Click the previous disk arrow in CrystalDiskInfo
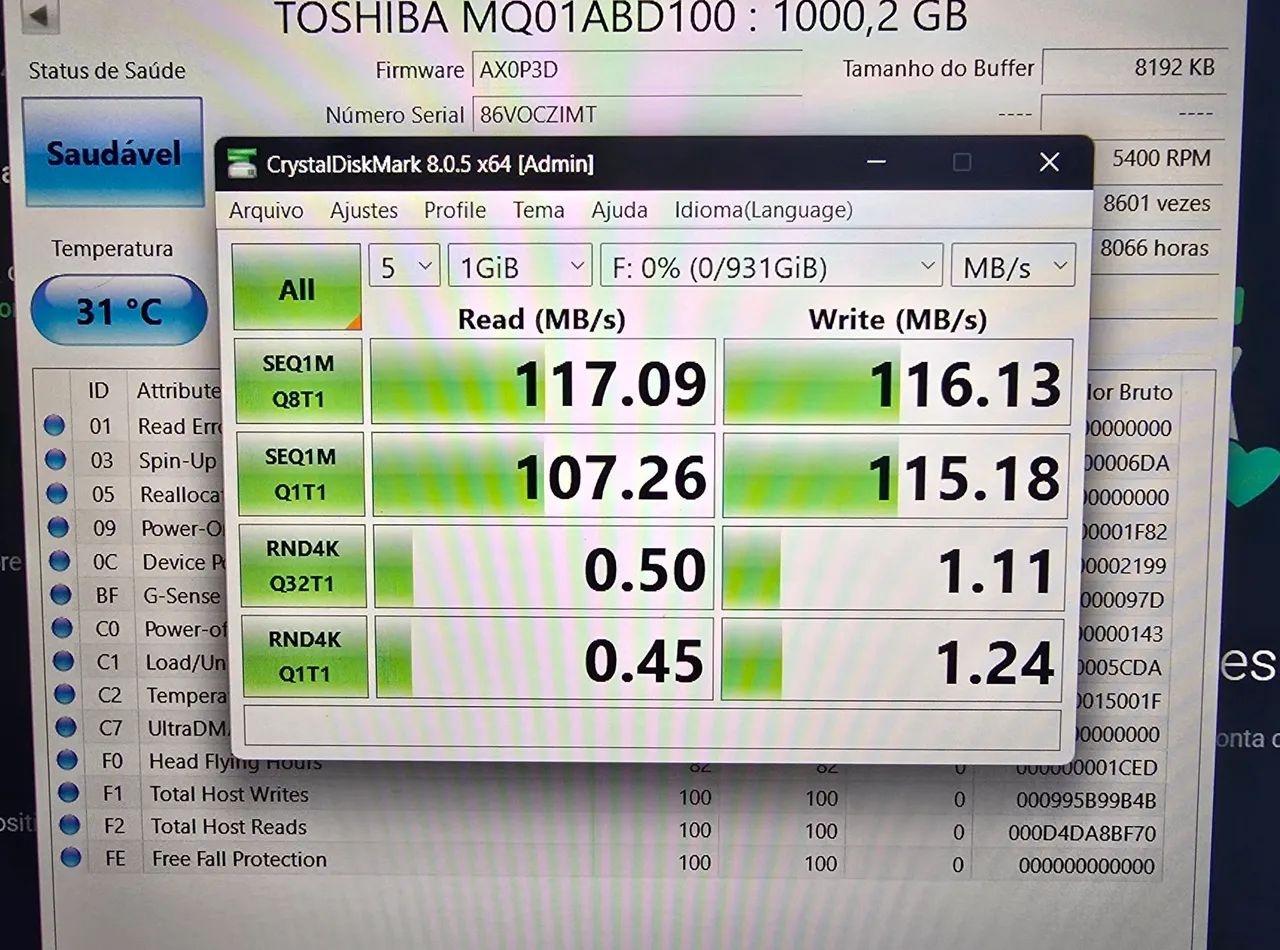 39,15
